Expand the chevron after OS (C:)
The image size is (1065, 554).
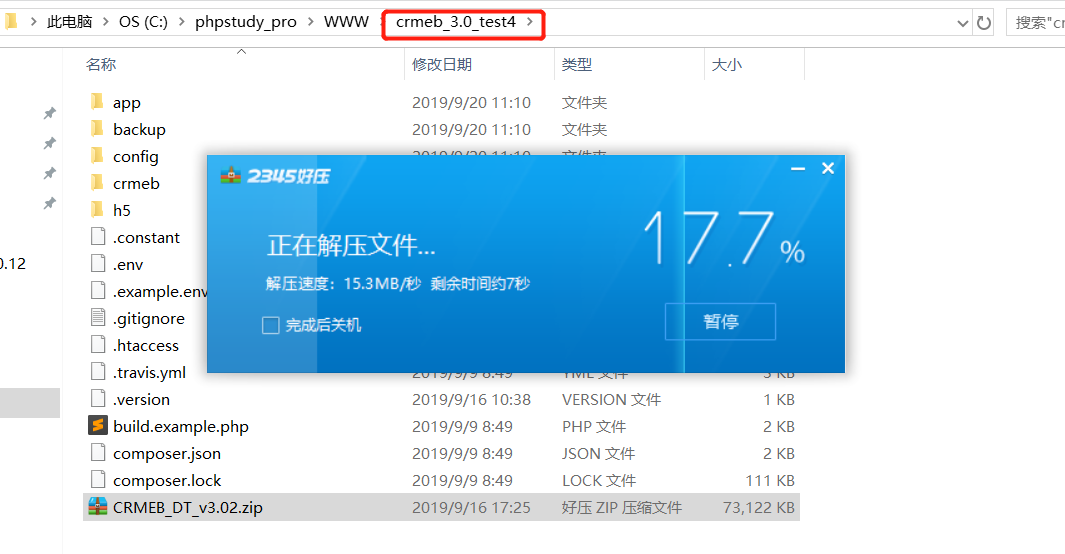pyautogui.click(x=181, y=22)
